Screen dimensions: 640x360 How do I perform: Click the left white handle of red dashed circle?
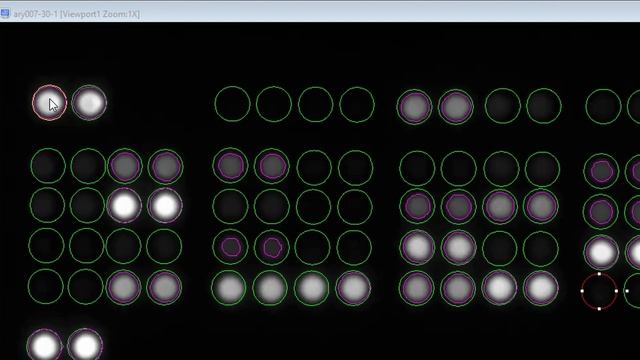[582, 291]
